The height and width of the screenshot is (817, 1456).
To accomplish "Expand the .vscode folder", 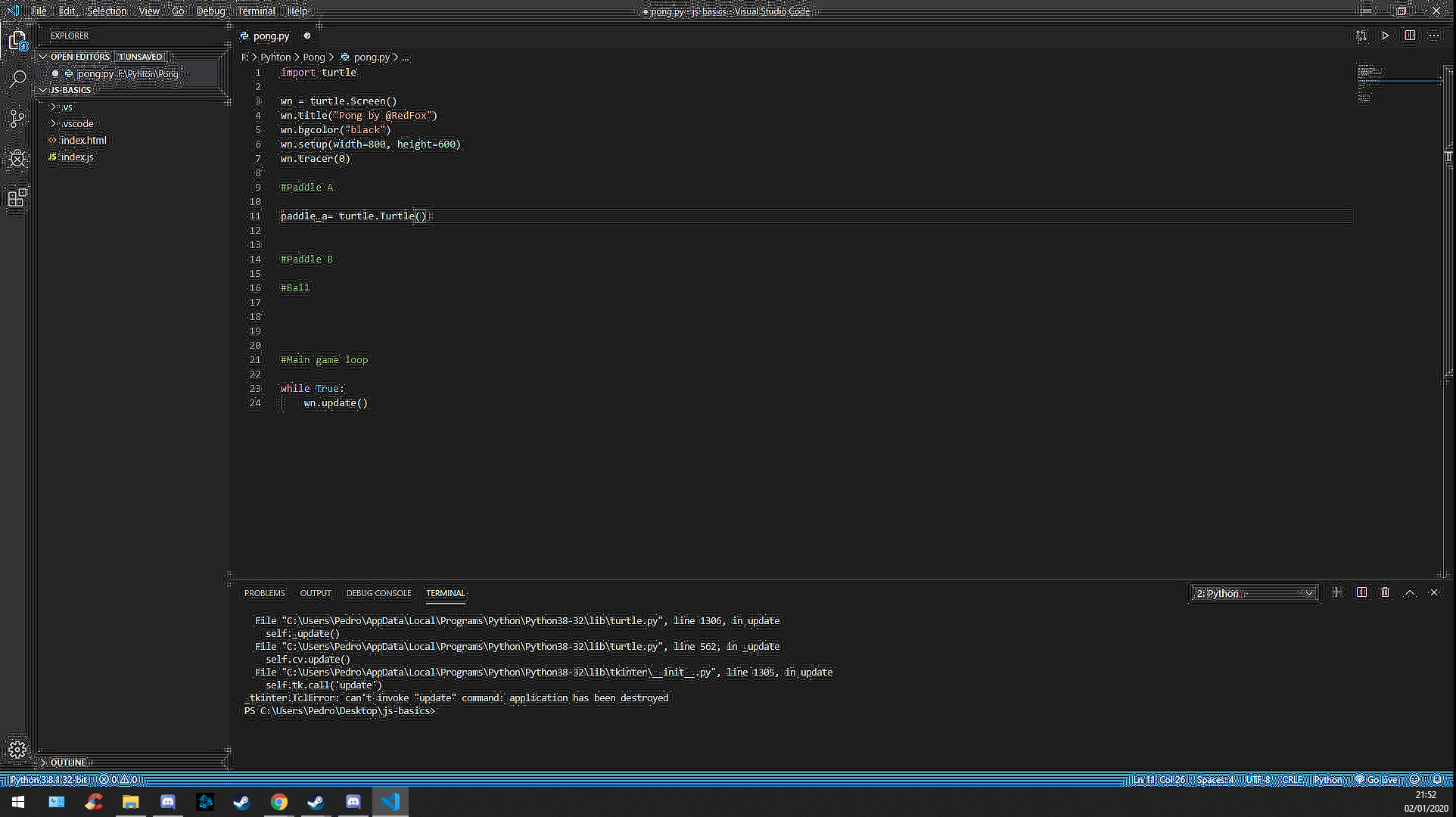I will (x=78, y=123).
